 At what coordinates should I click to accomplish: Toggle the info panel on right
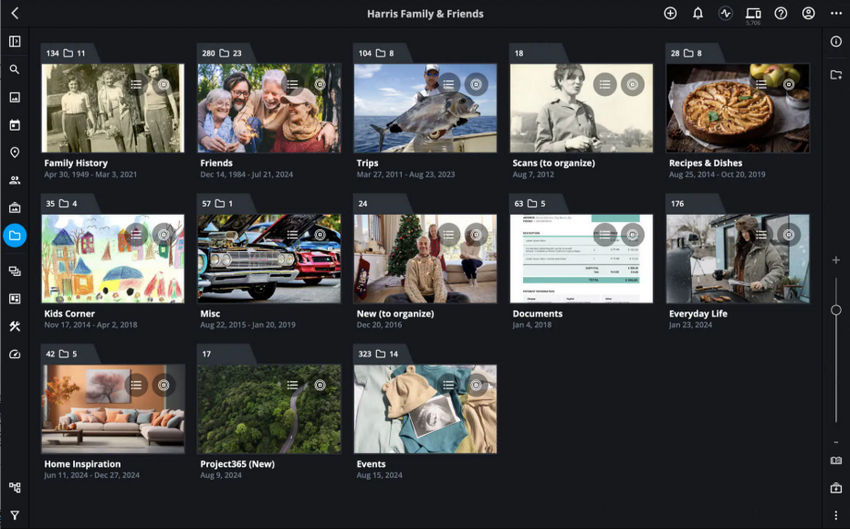point(836,42)
